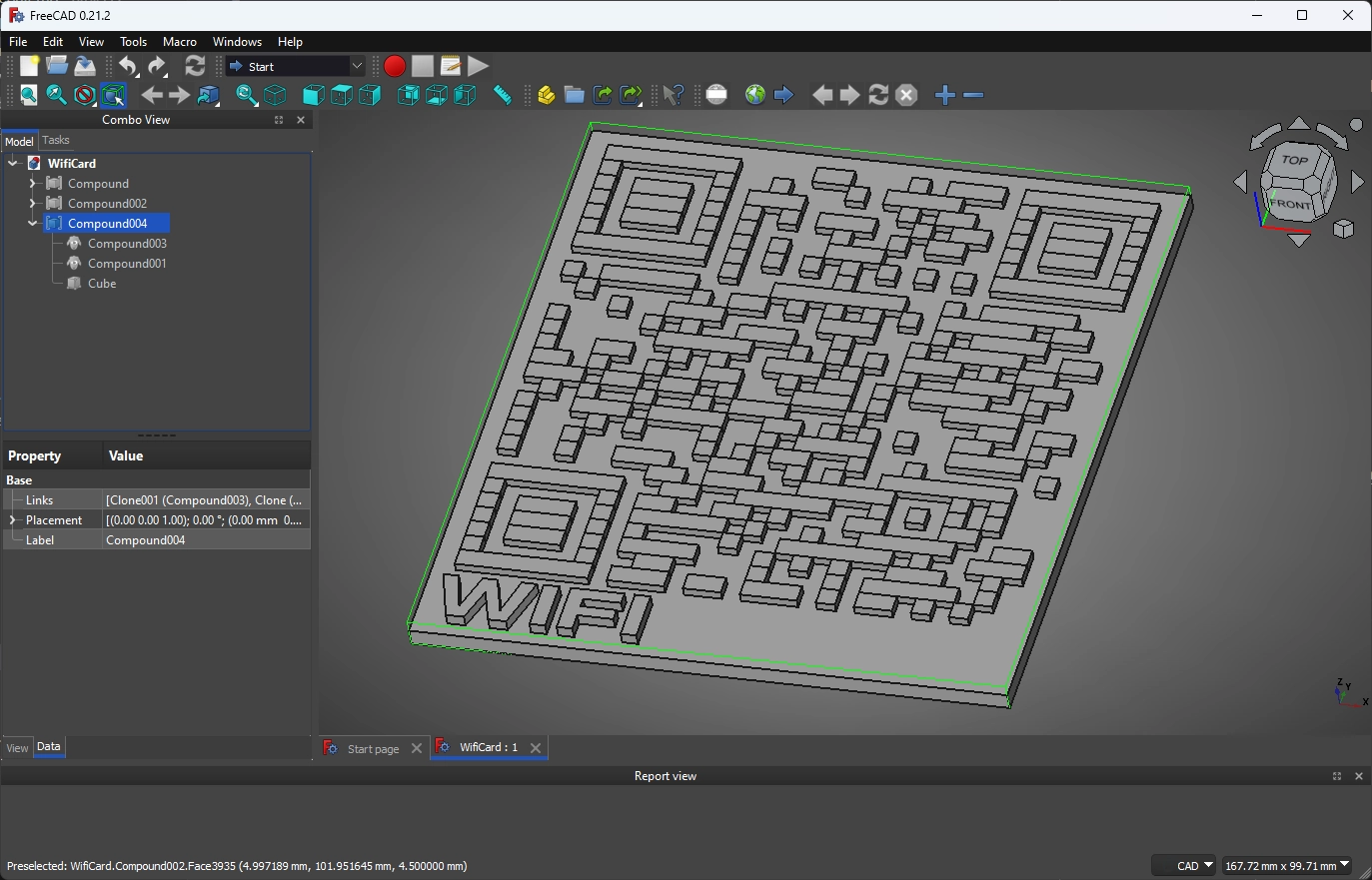Stop macro recording square button
This screenshot has height=880, width=1372.
click(423, 66)
